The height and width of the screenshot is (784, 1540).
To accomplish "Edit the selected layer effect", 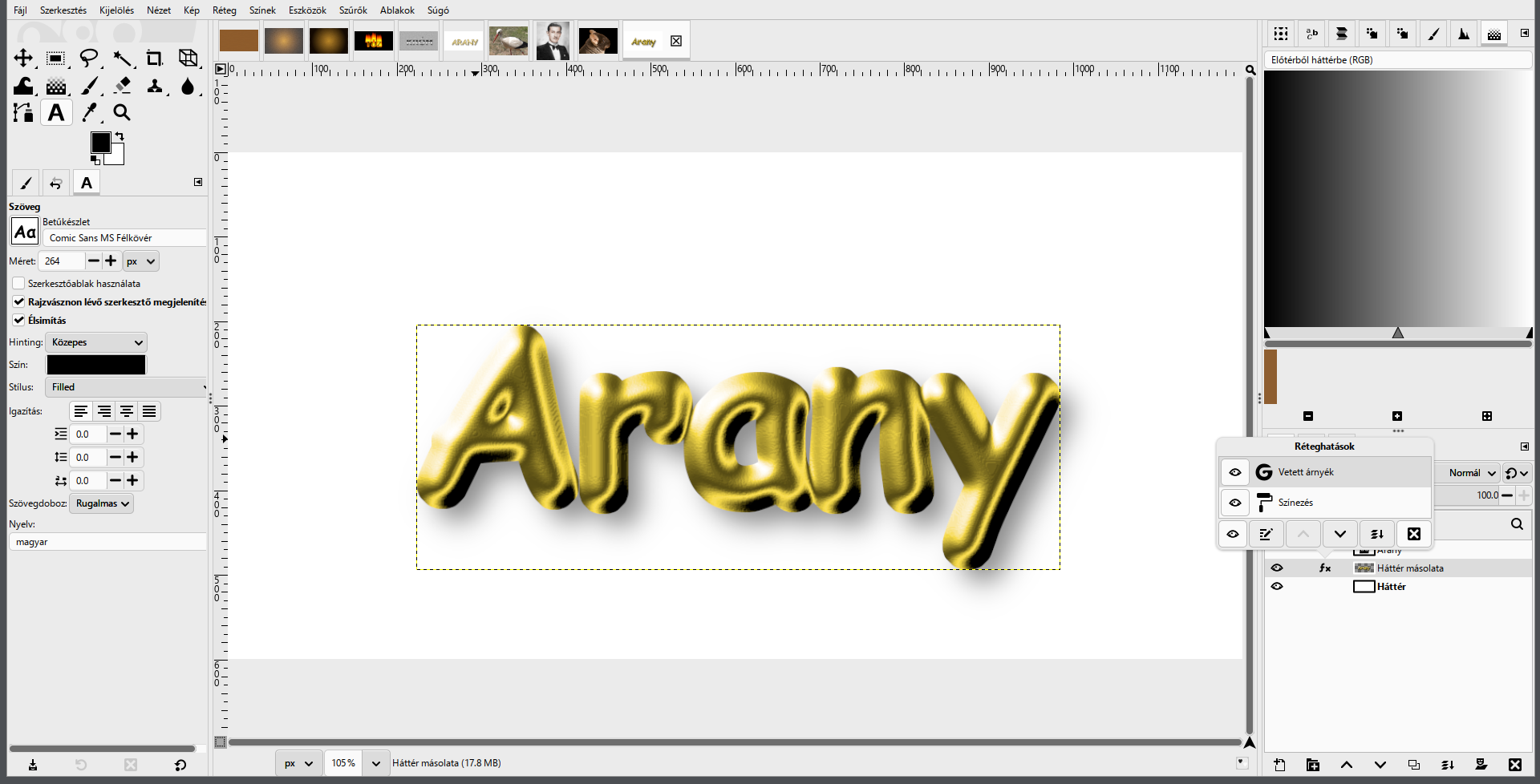I will (1266, 534).
